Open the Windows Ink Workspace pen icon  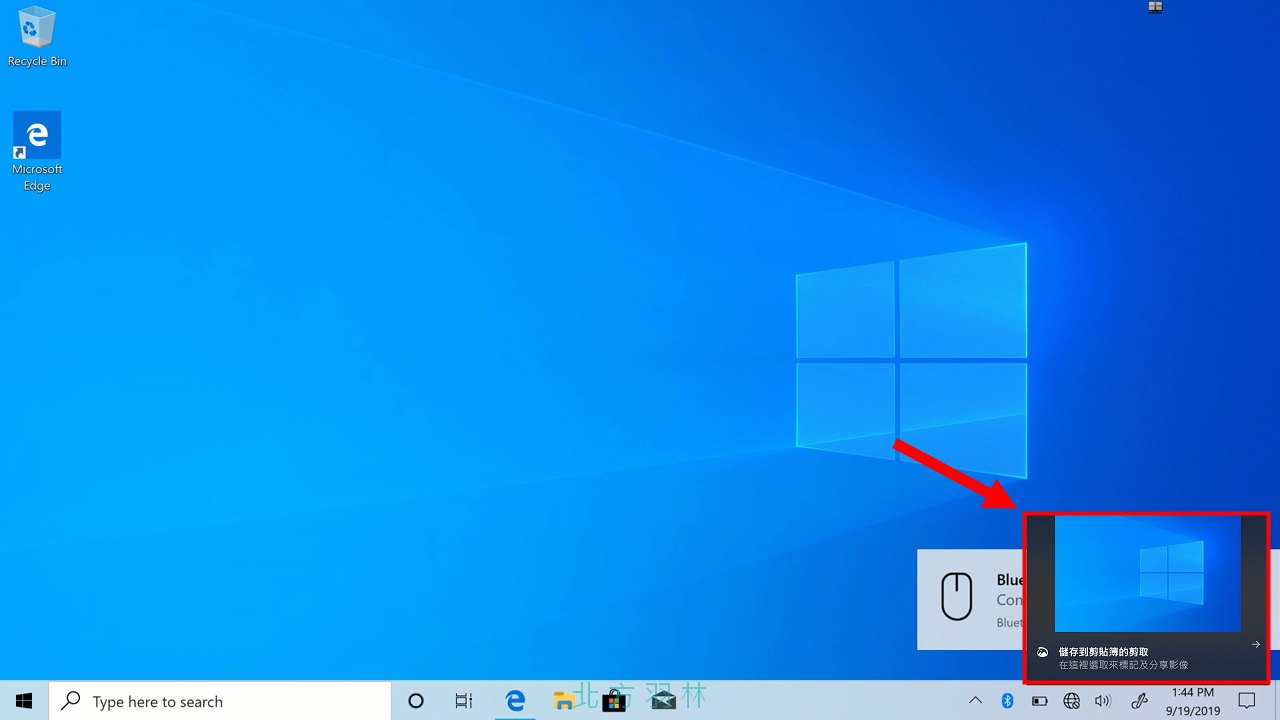pyautogui.click(x=1139, y=701)
